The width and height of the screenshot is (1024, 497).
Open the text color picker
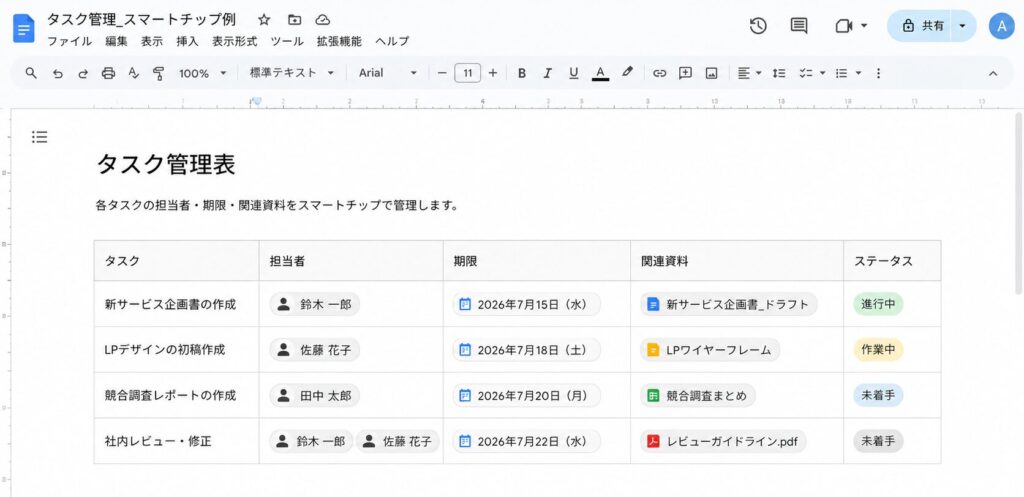[x=600, y=73]
